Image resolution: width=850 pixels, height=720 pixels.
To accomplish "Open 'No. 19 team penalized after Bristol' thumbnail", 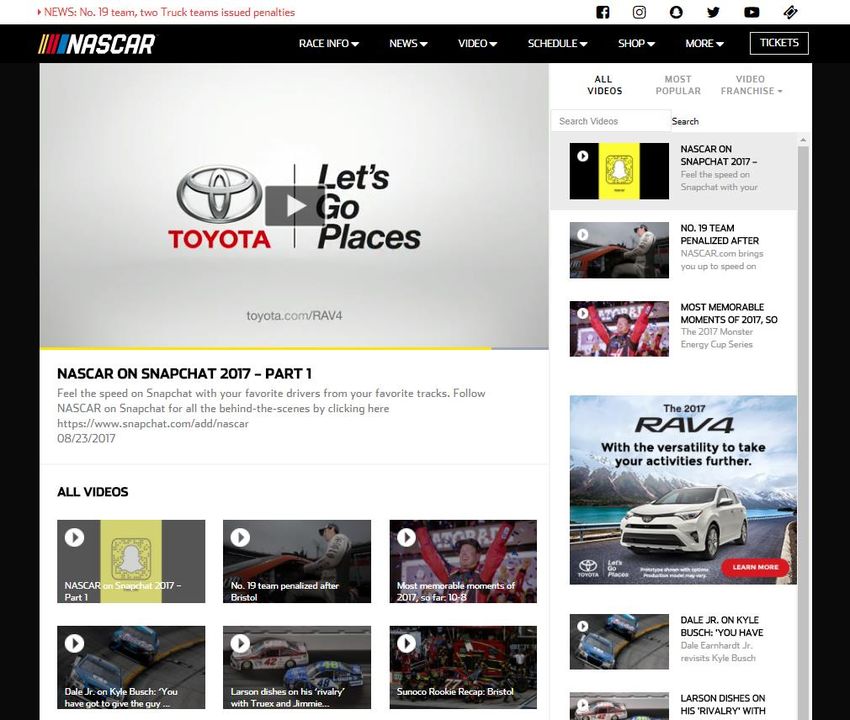I will [x=297, y=561].
